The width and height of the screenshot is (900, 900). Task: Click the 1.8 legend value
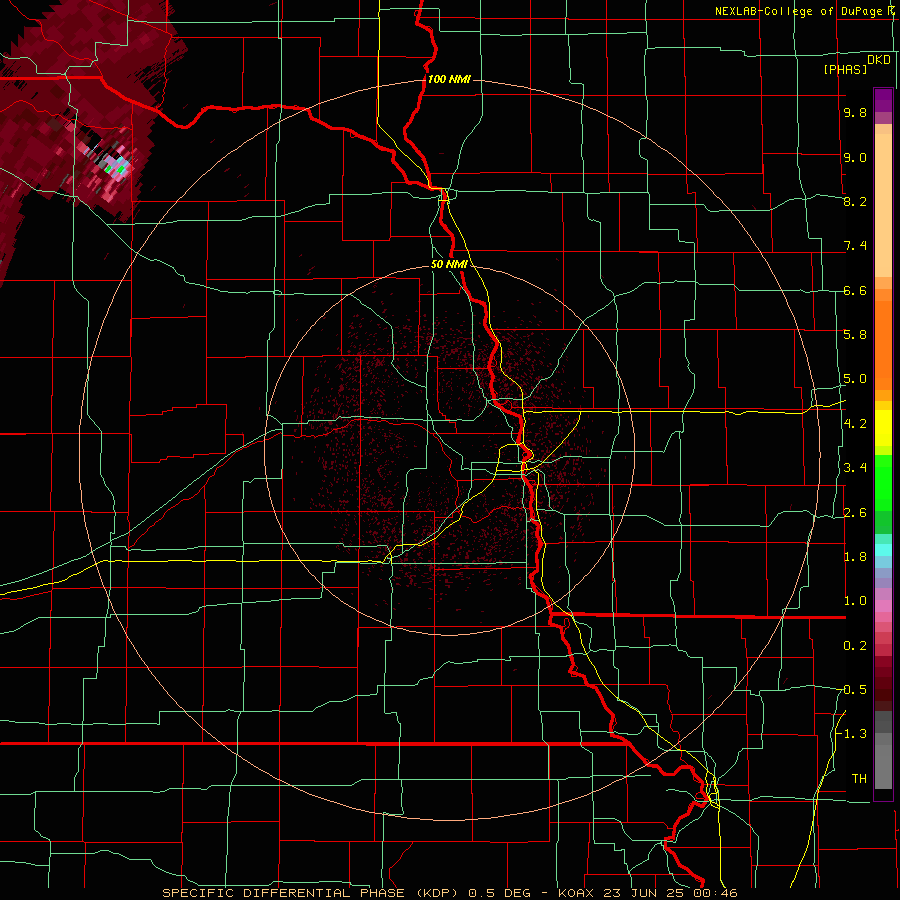click(855, 557)
